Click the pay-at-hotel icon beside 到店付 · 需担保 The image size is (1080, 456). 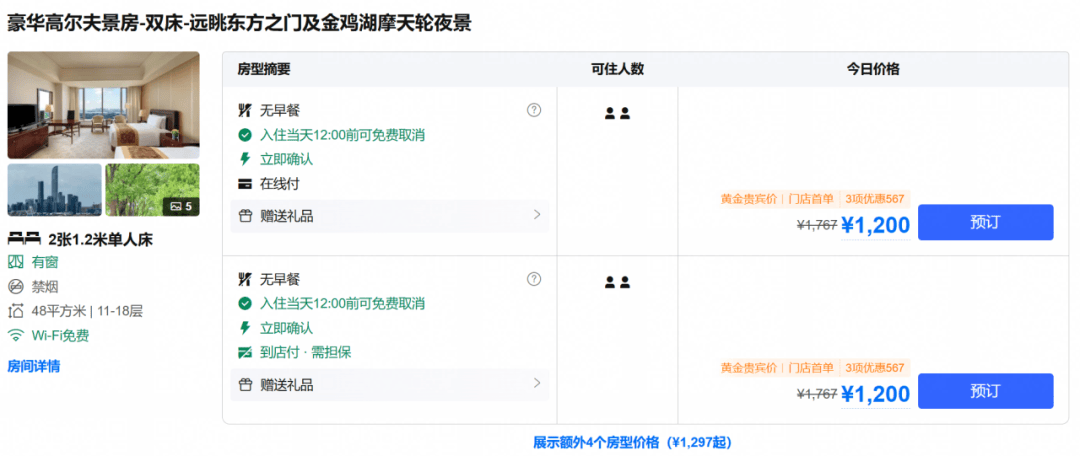pyautogui.click(x=245, y=353)
